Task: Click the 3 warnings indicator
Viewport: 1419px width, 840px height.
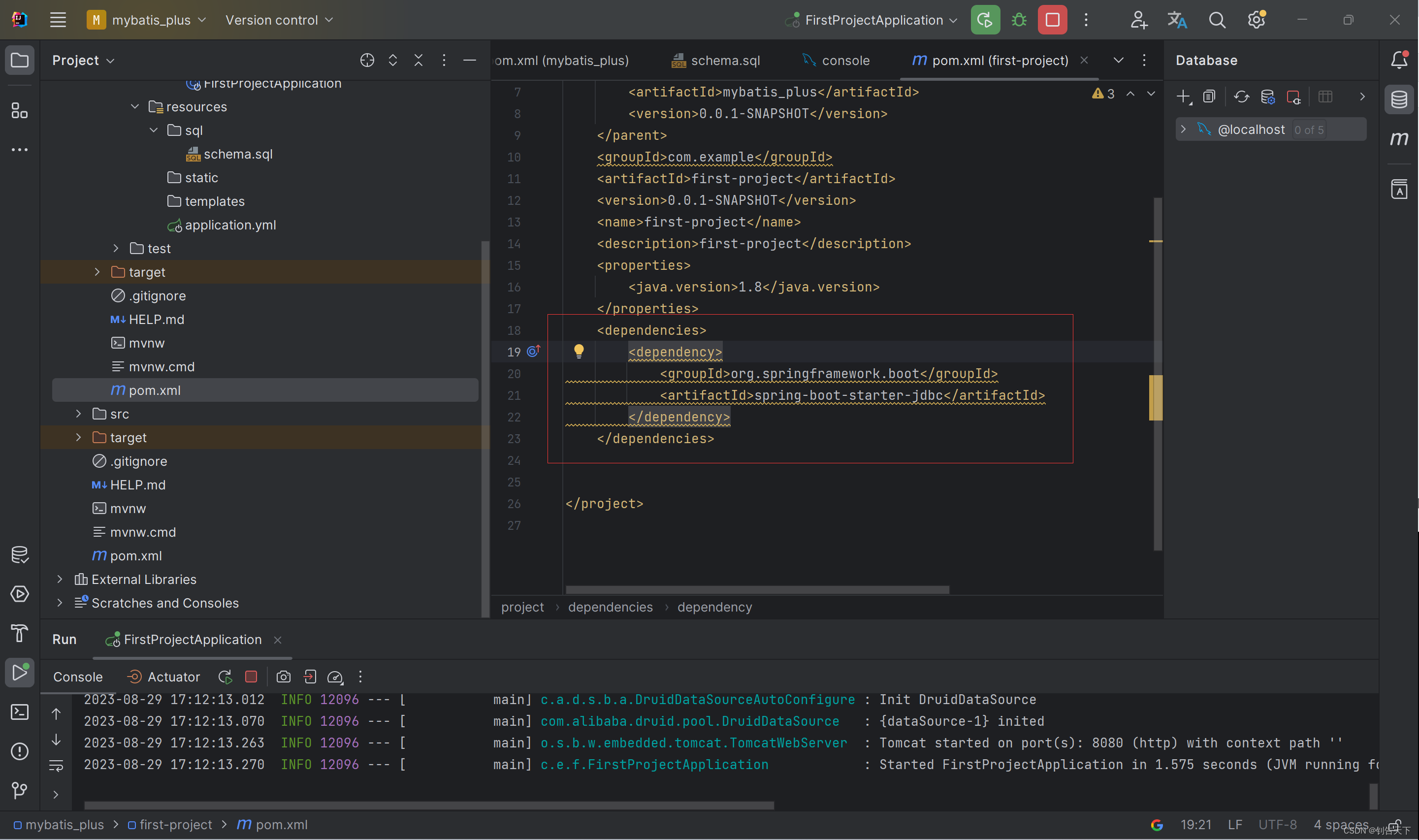Action: click(x=1103, y=94)
